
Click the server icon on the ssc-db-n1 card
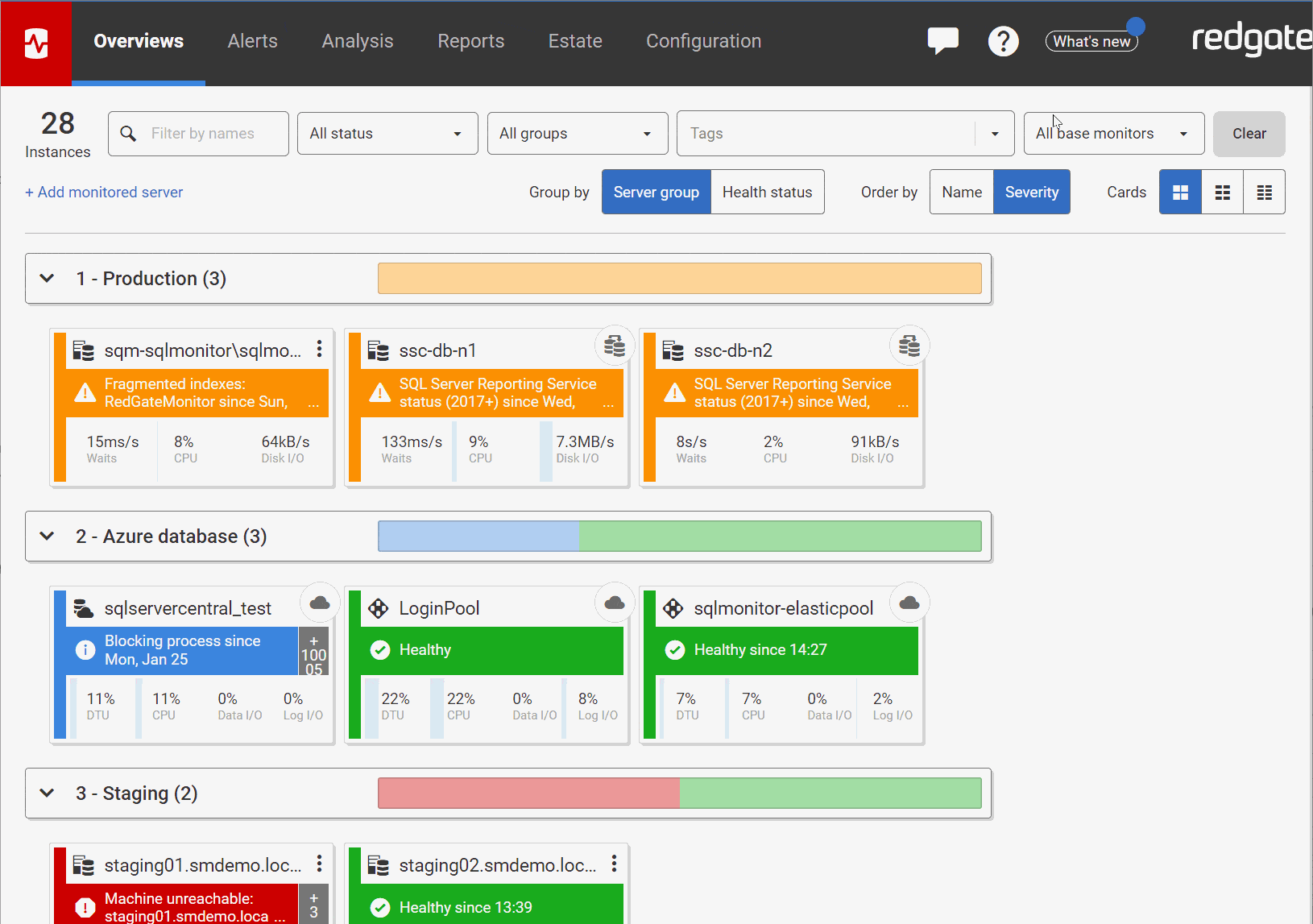point(379,350)
